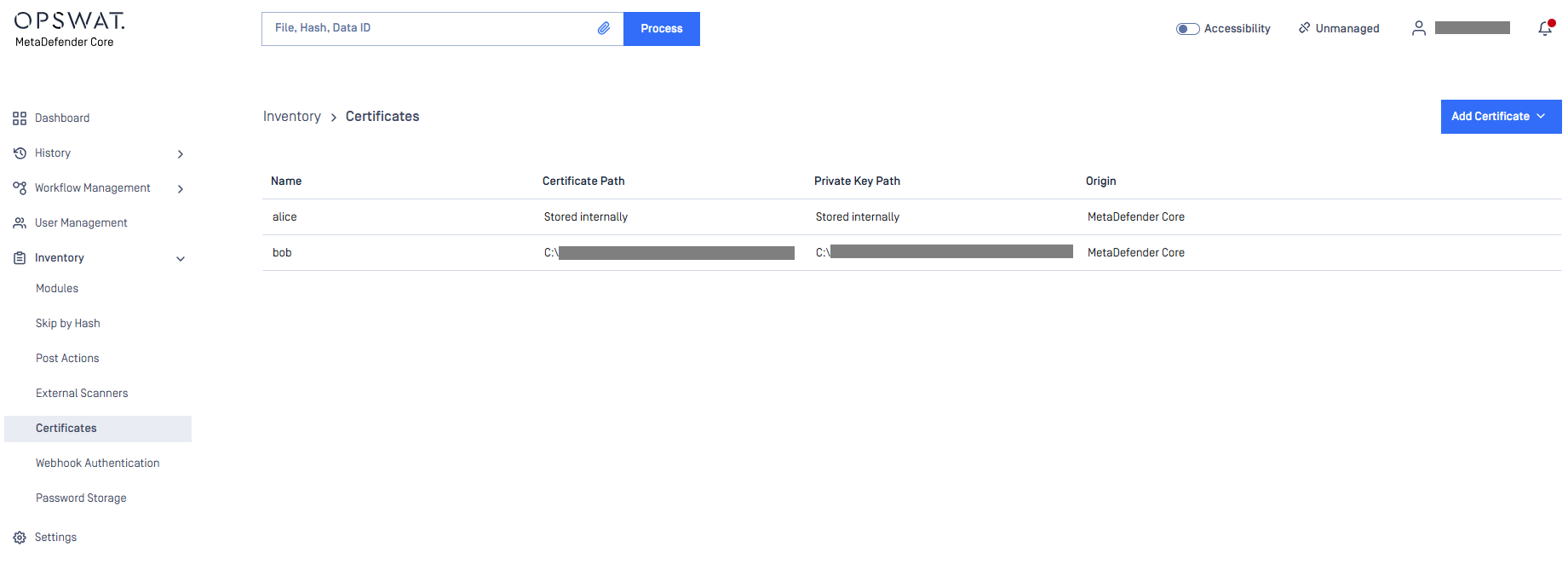The width and height of the screenshot is (1568, 570).
Task: Open the notifications bell
Action: tap(1544, 29)
